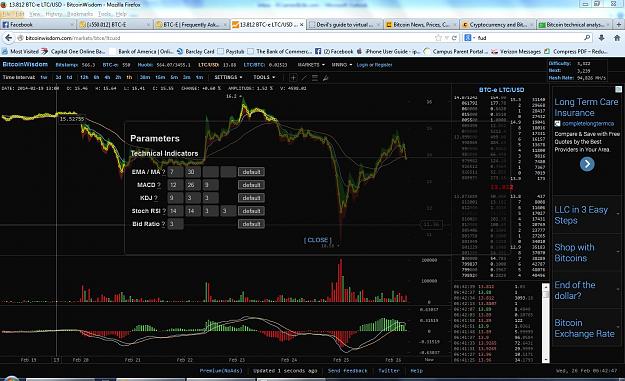
Task: Click the address bar URL
Action: [73, 38]
